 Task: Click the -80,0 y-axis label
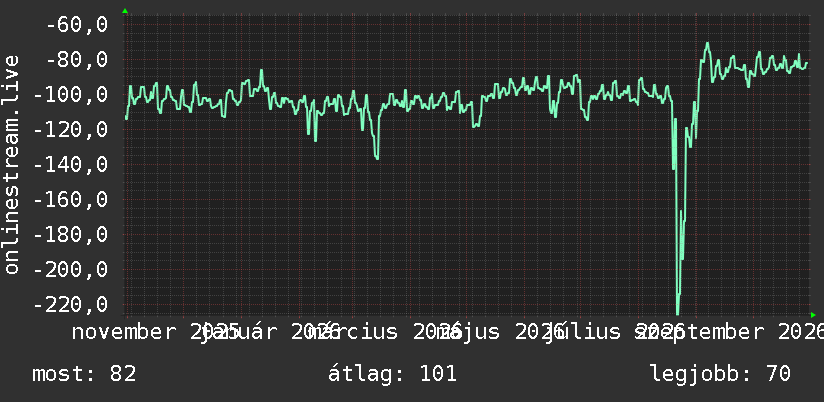click(77, 59)
